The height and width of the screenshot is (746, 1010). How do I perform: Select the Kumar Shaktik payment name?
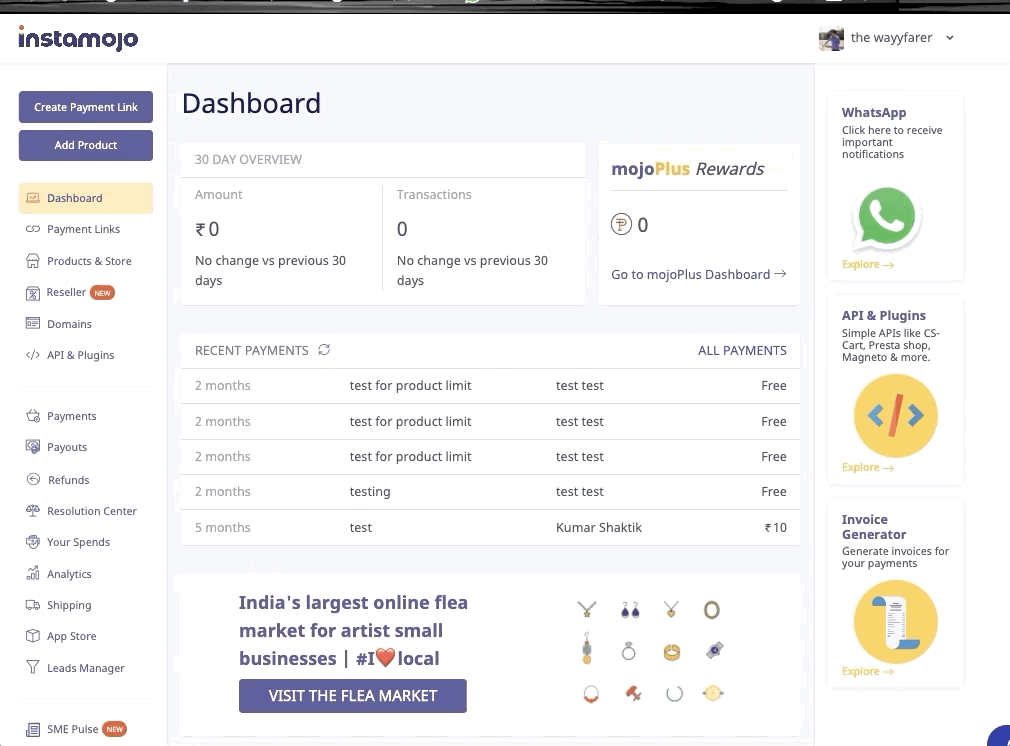click(x=598, y=527)
